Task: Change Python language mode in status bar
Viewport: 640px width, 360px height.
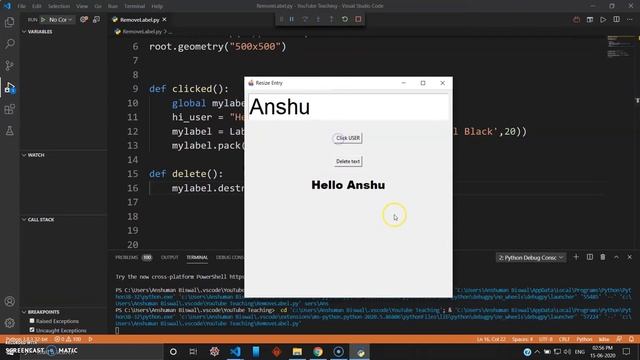Action: pos(584,339)
